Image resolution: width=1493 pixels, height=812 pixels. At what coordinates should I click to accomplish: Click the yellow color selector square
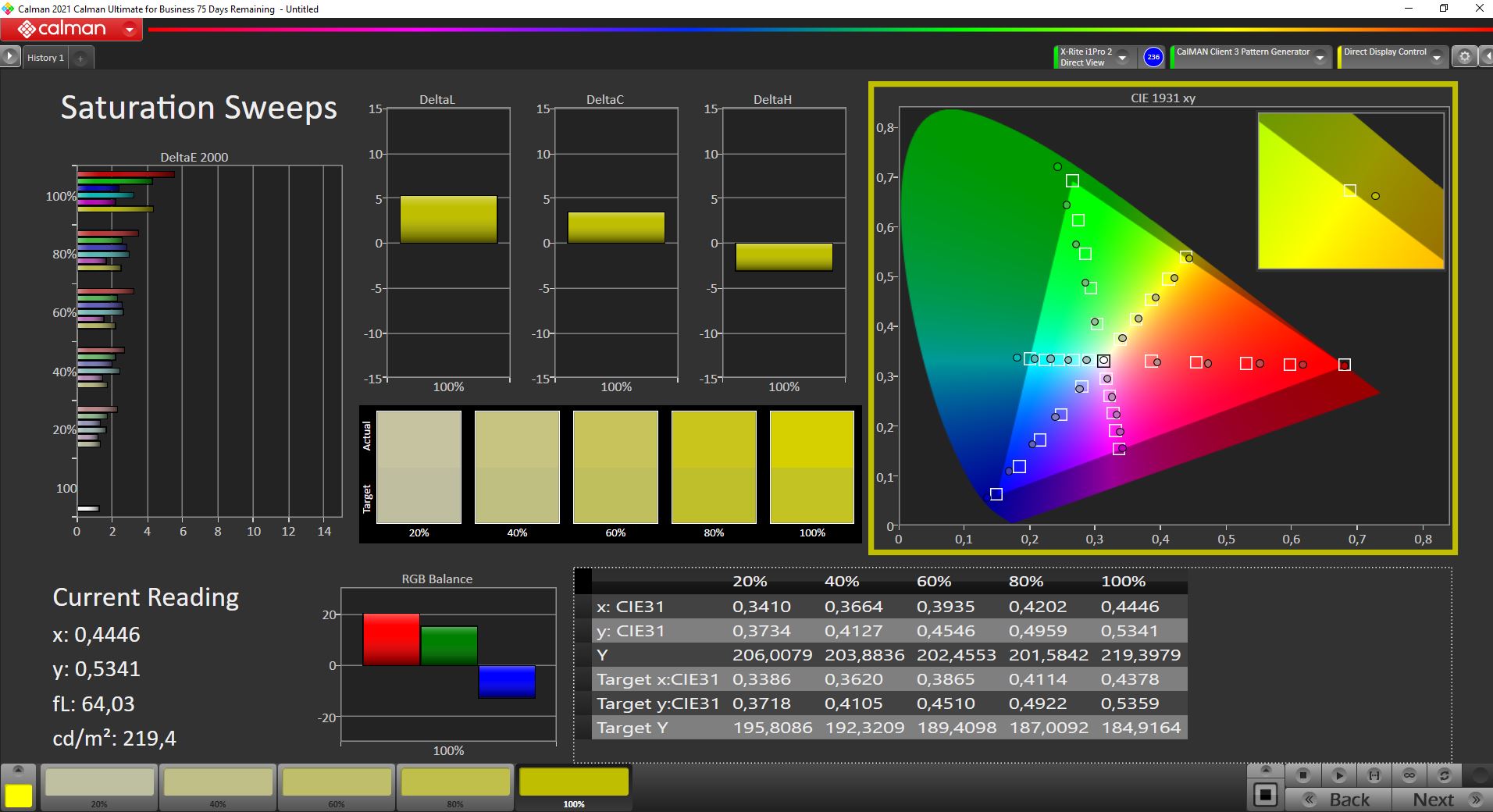tap(19, 795)
